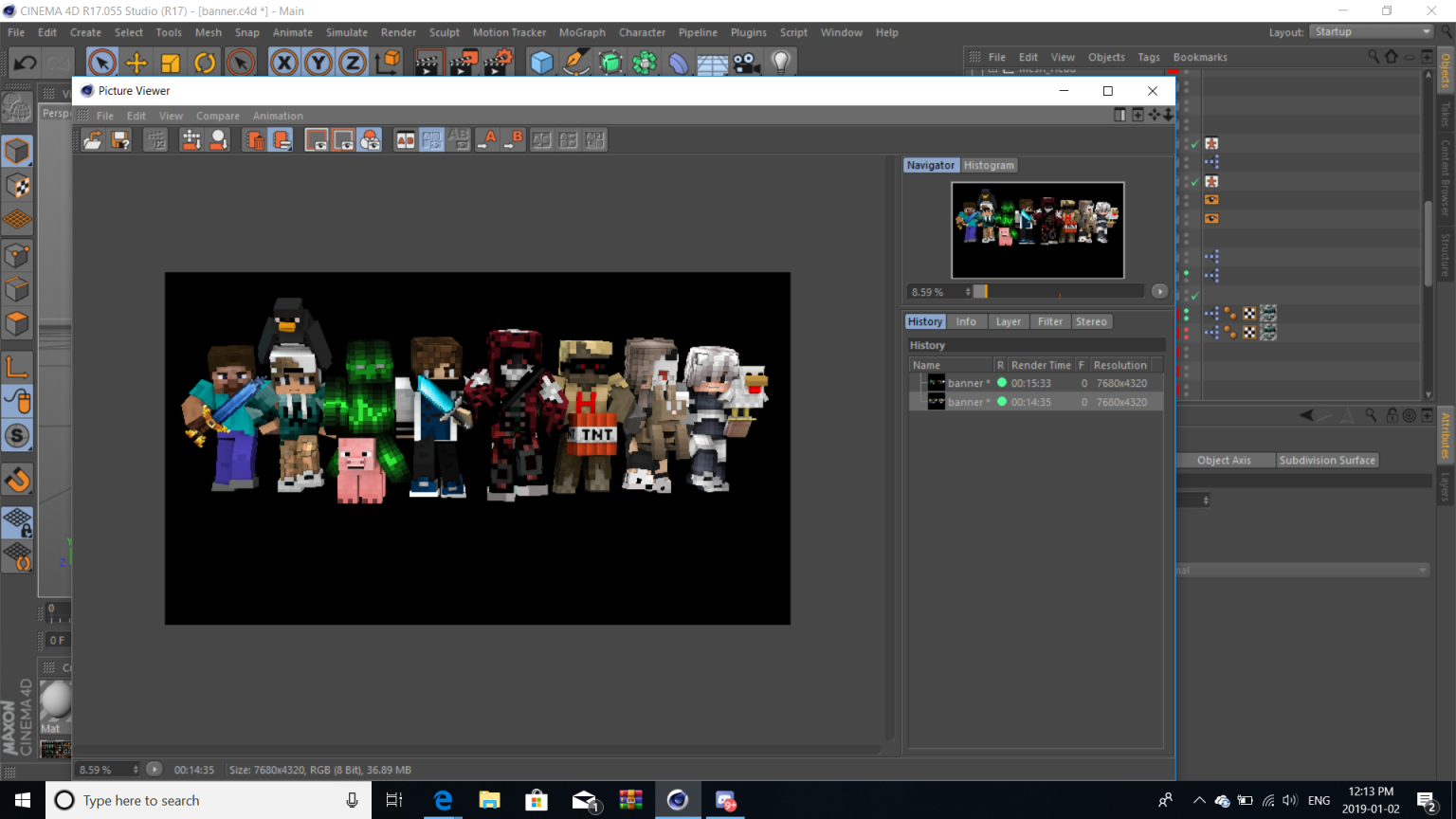Adjust the navigator zoom percentage stepper
The height and width of the screenshot is (819, 1456).
pyautogui.click(x=968, y=292)
